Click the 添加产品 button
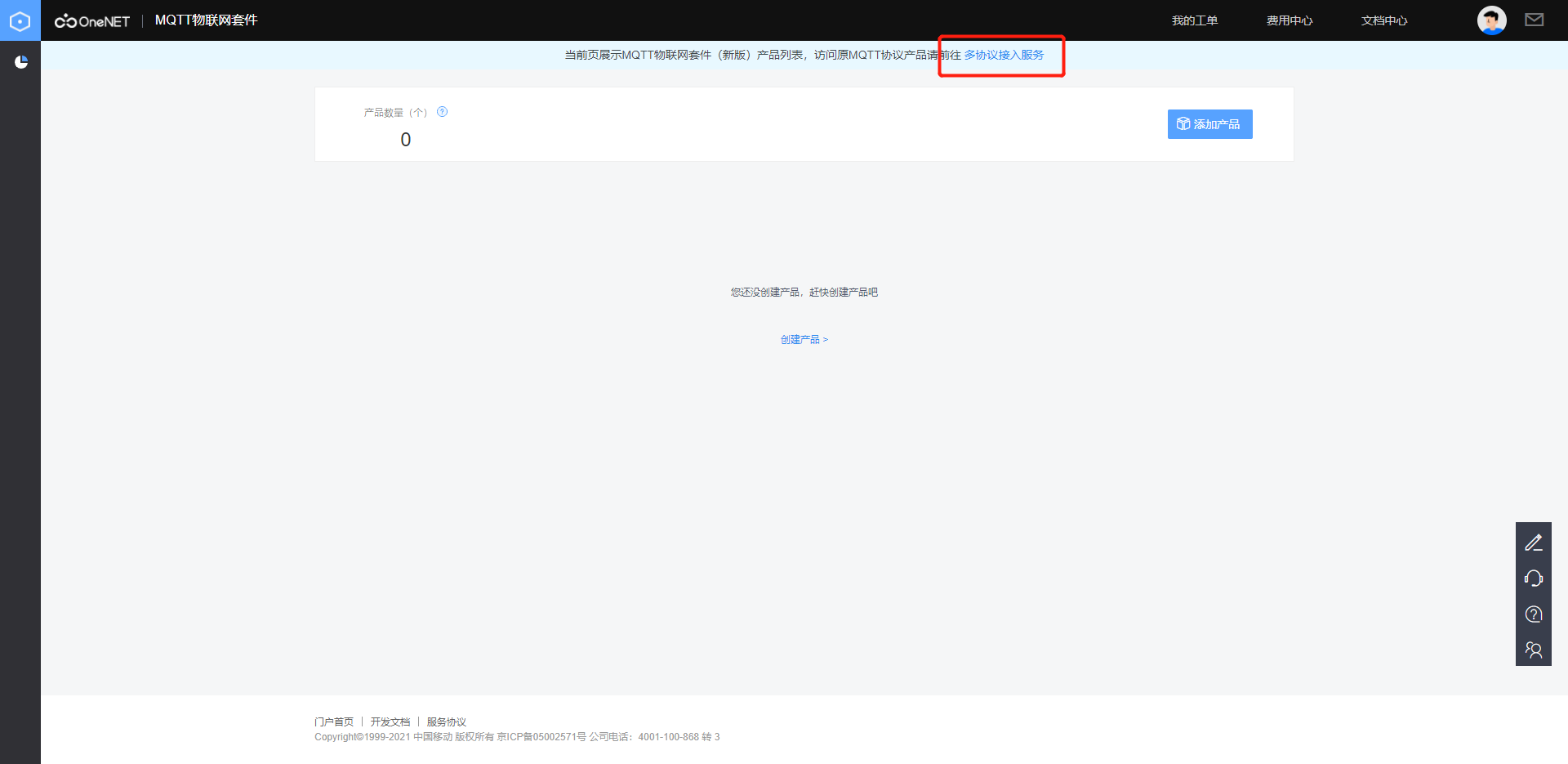This screenshot has height=764, width=1568. [x=1209, y=123]
